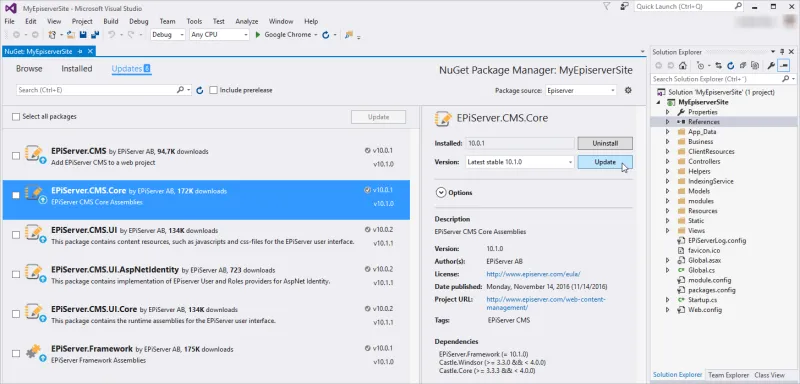Check the Include prerelease checkbox

coord(214,90)
